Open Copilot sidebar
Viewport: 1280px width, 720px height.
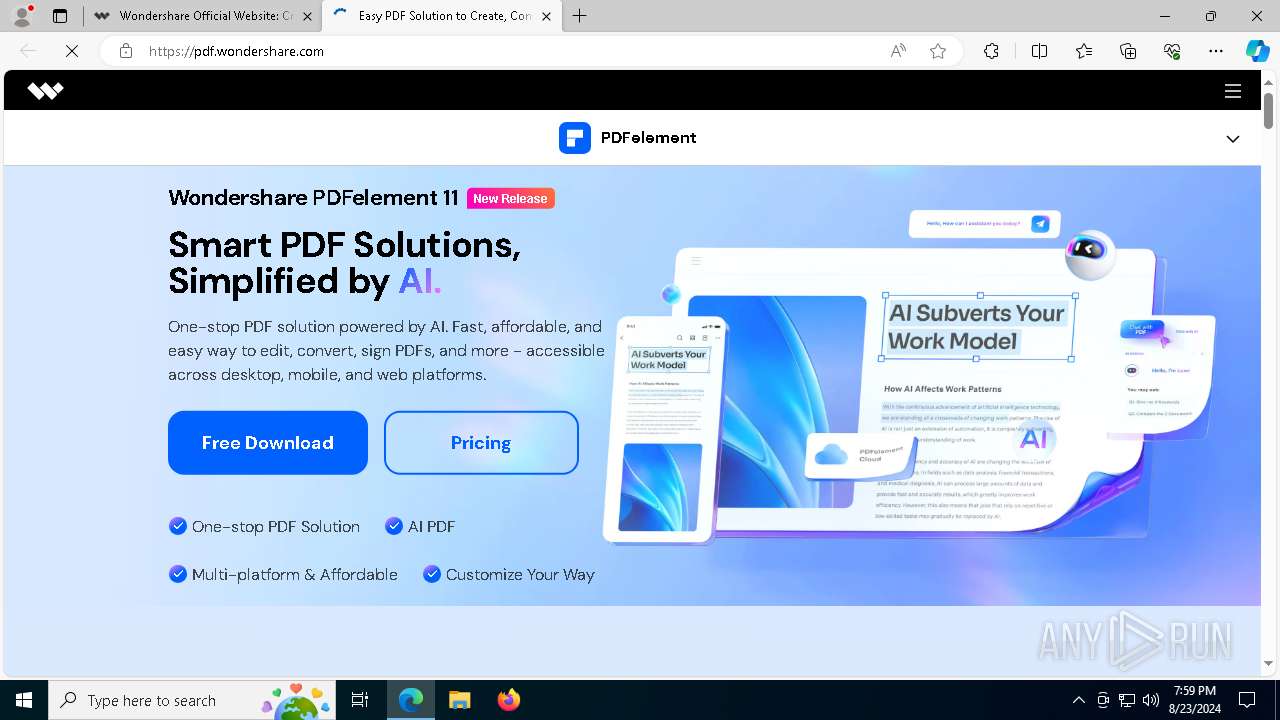pyautogui.click(x=1257, y=51)
